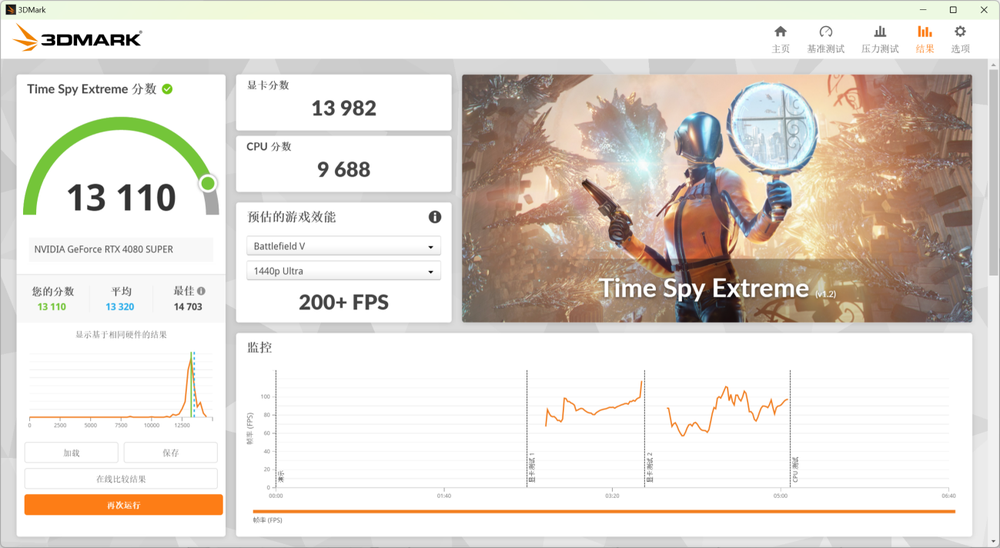
Task: Click the 3DMark title bar app icon
Action: [x=10, y=10]
